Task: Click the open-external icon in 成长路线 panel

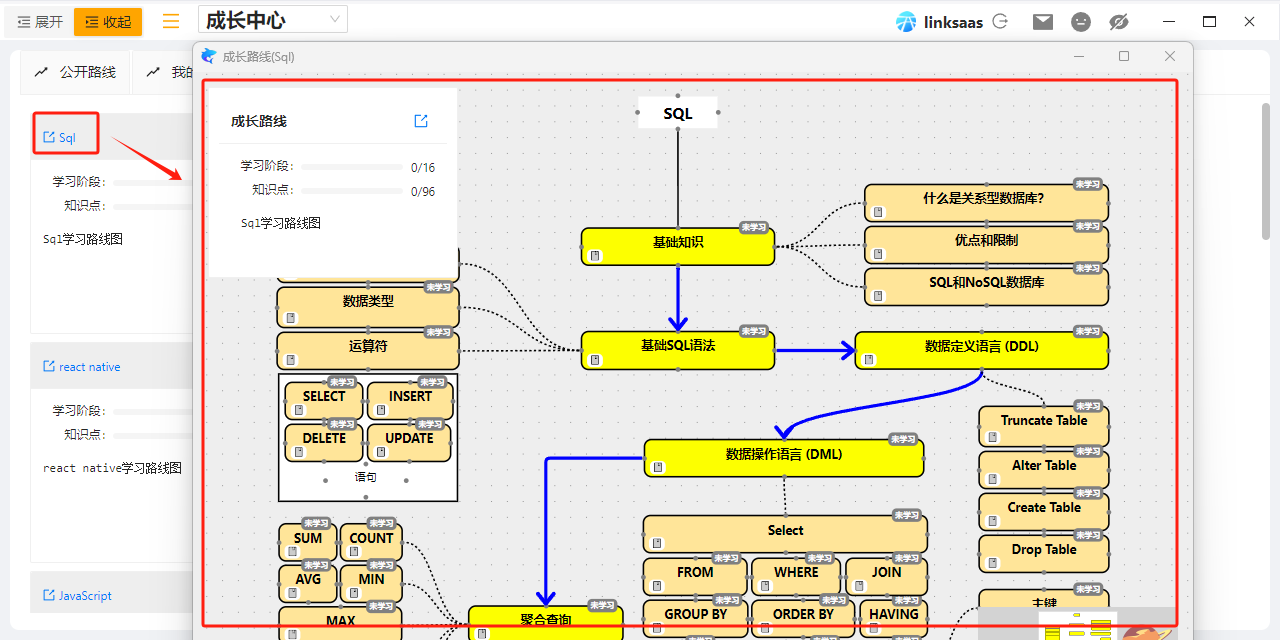Action: 421,121
